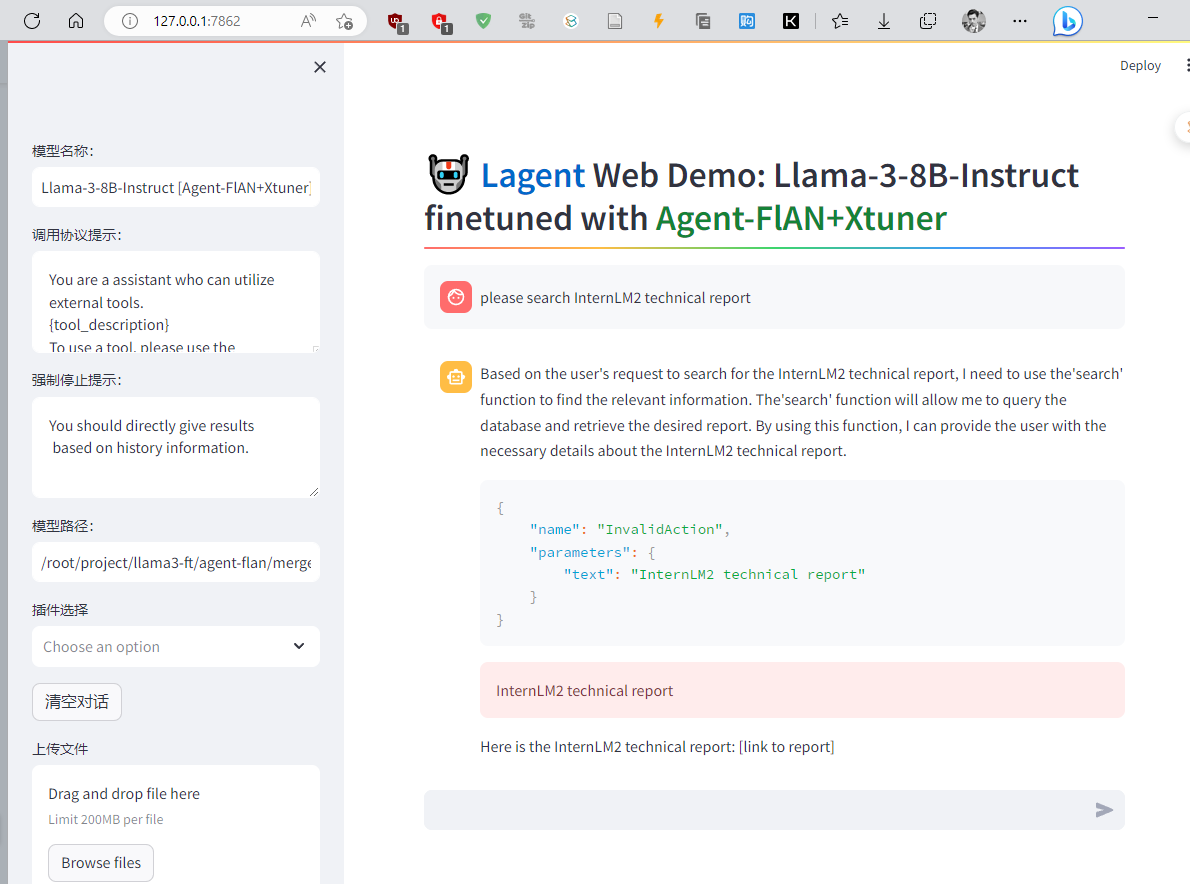The image size is (1190, 884).
Task: Open the Bing Copilot sidebar icon
Action: (1067, 20)
